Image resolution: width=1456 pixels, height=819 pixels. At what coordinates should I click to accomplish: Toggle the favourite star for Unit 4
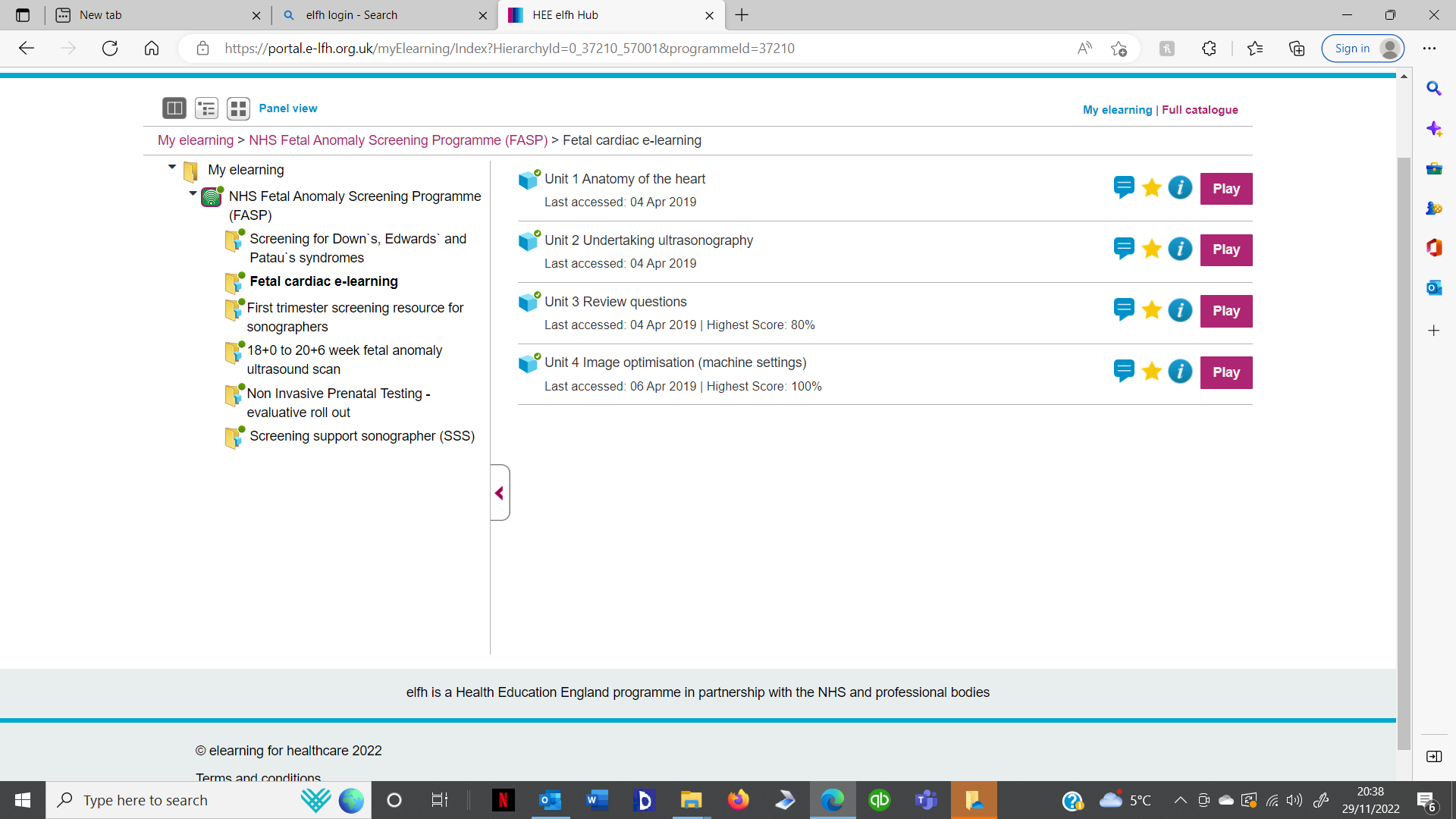click(x=1151, y=372)
